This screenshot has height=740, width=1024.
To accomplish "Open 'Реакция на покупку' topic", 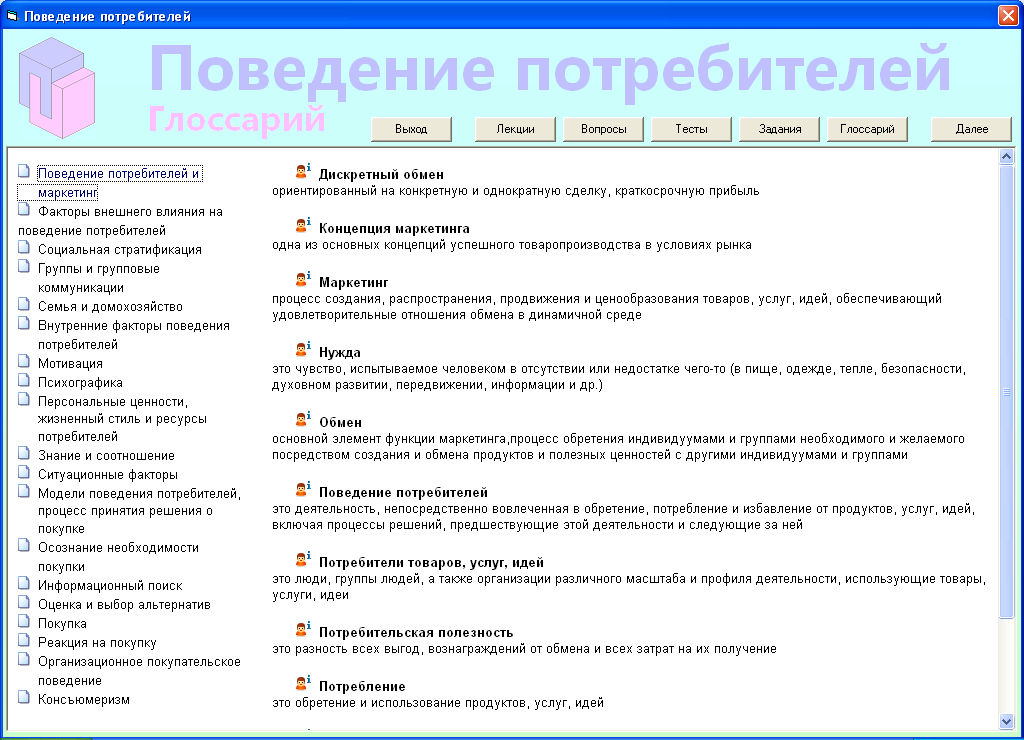I will coord(97,642).
